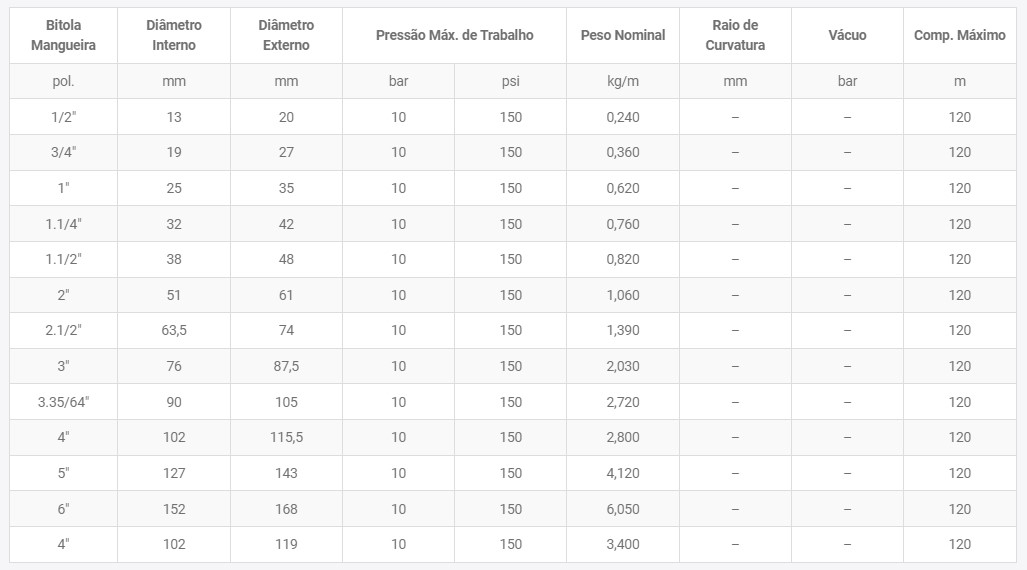
Task: Click the 63,5 internal diameter value
Action: (174, 330)
